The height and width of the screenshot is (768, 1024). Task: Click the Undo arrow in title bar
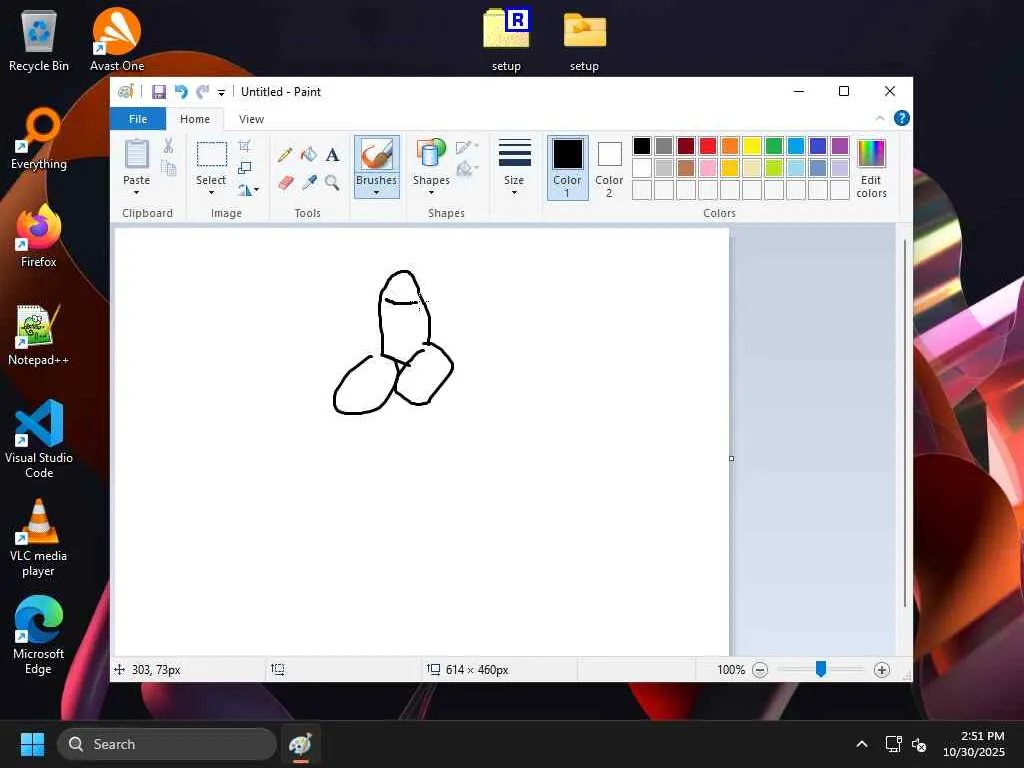coord(181,92)
